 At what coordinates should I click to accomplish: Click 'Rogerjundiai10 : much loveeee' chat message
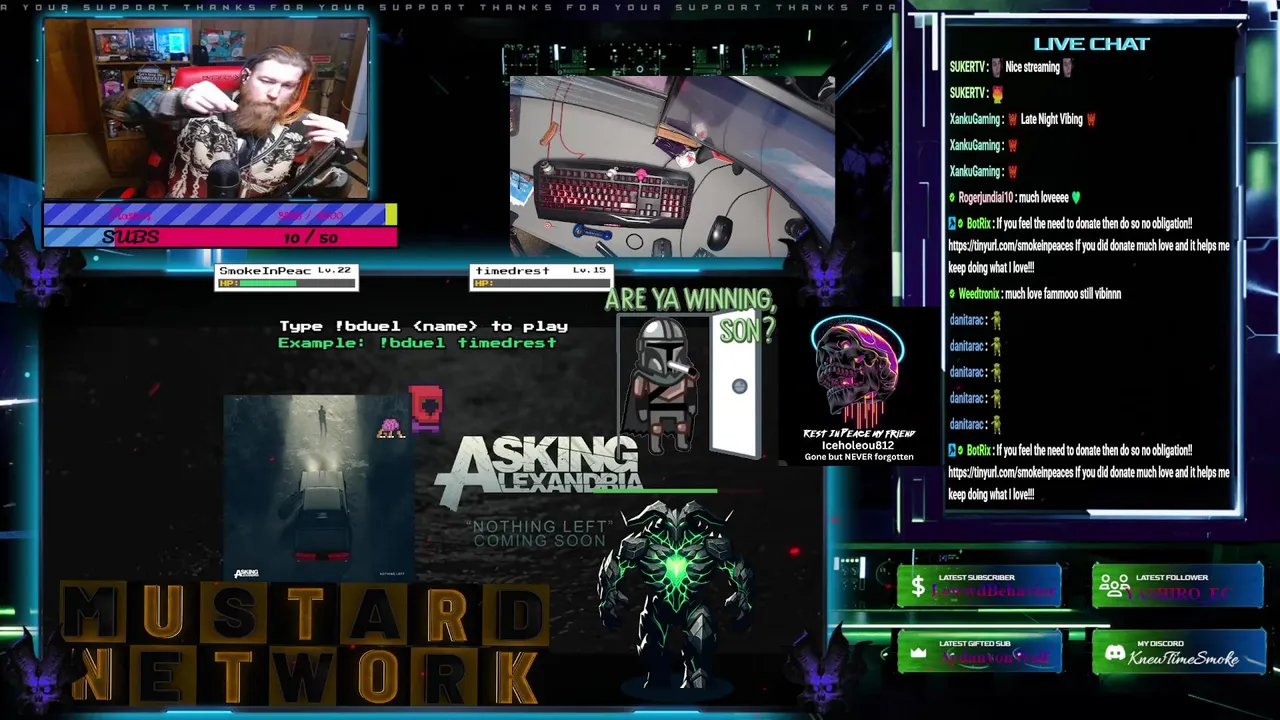click(1015, 198)
